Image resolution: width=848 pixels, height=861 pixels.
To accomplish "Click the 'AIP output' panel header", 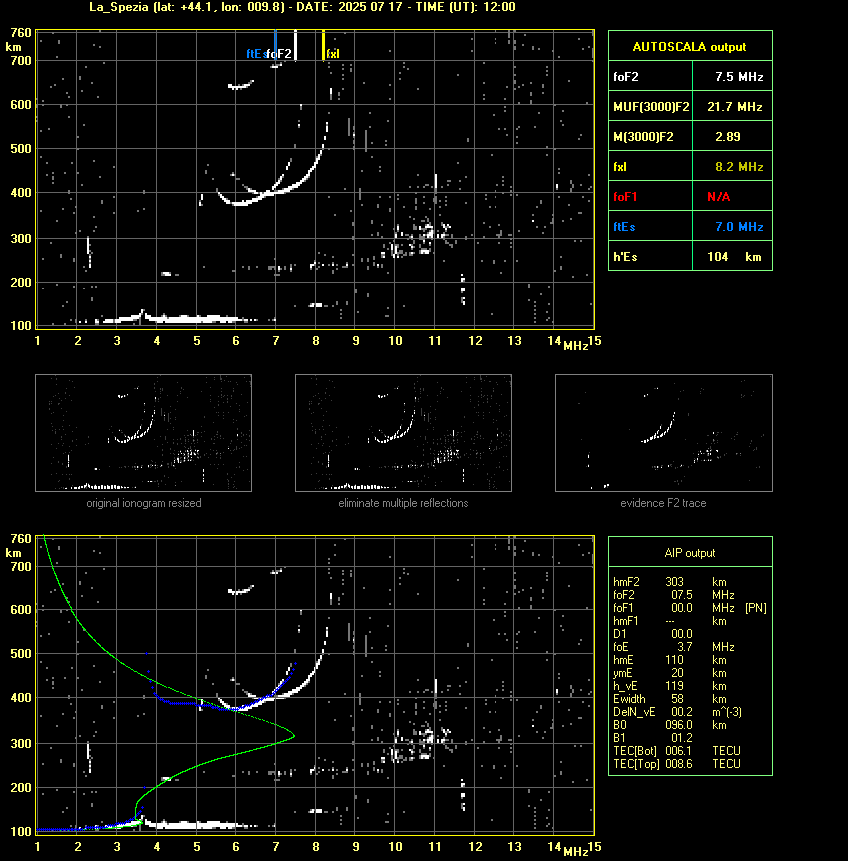I will coord(690,553).
